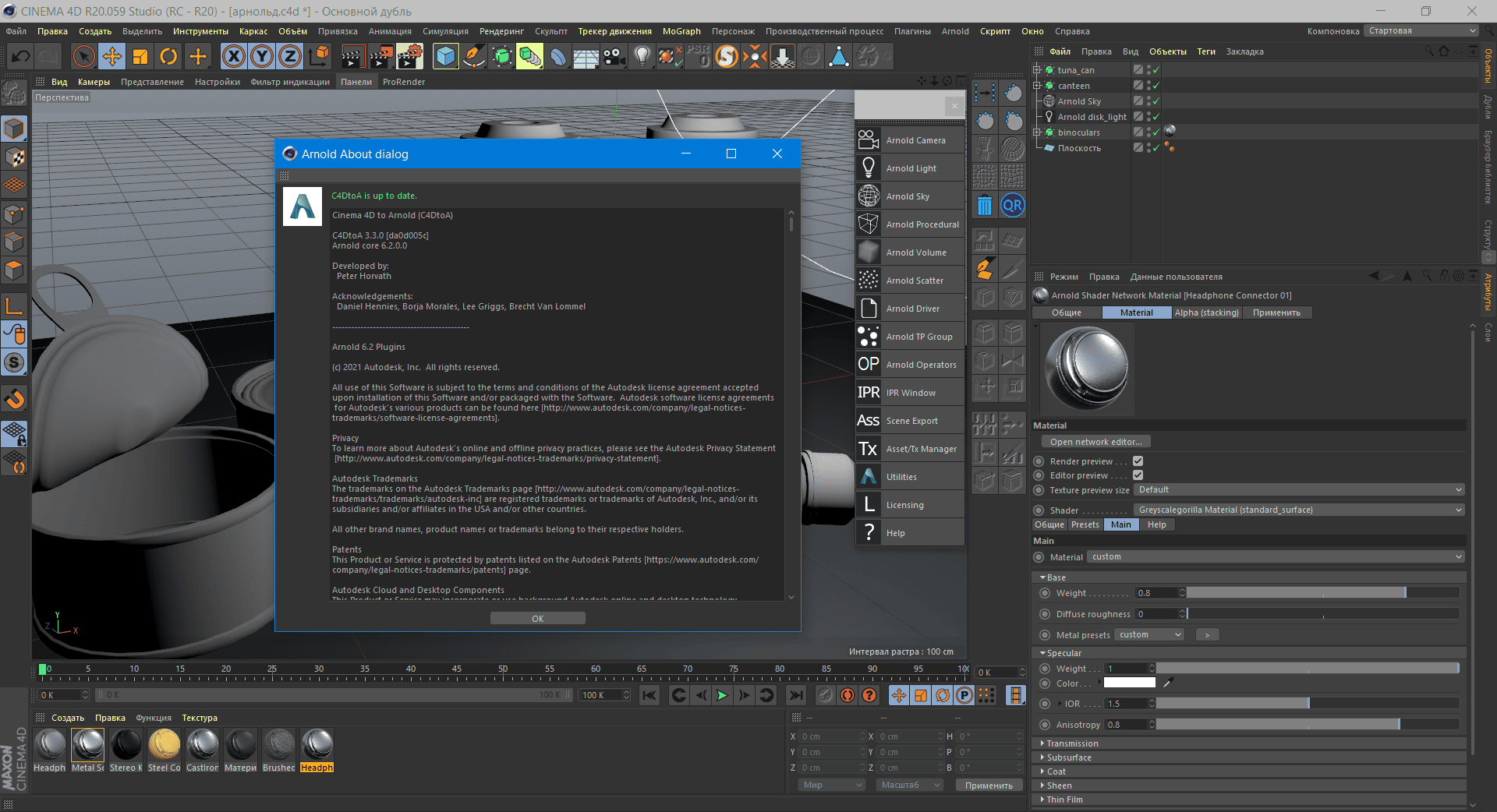Open the IPR Window
This screenshot has width=1497, height=812.
(x=910, y=393)
